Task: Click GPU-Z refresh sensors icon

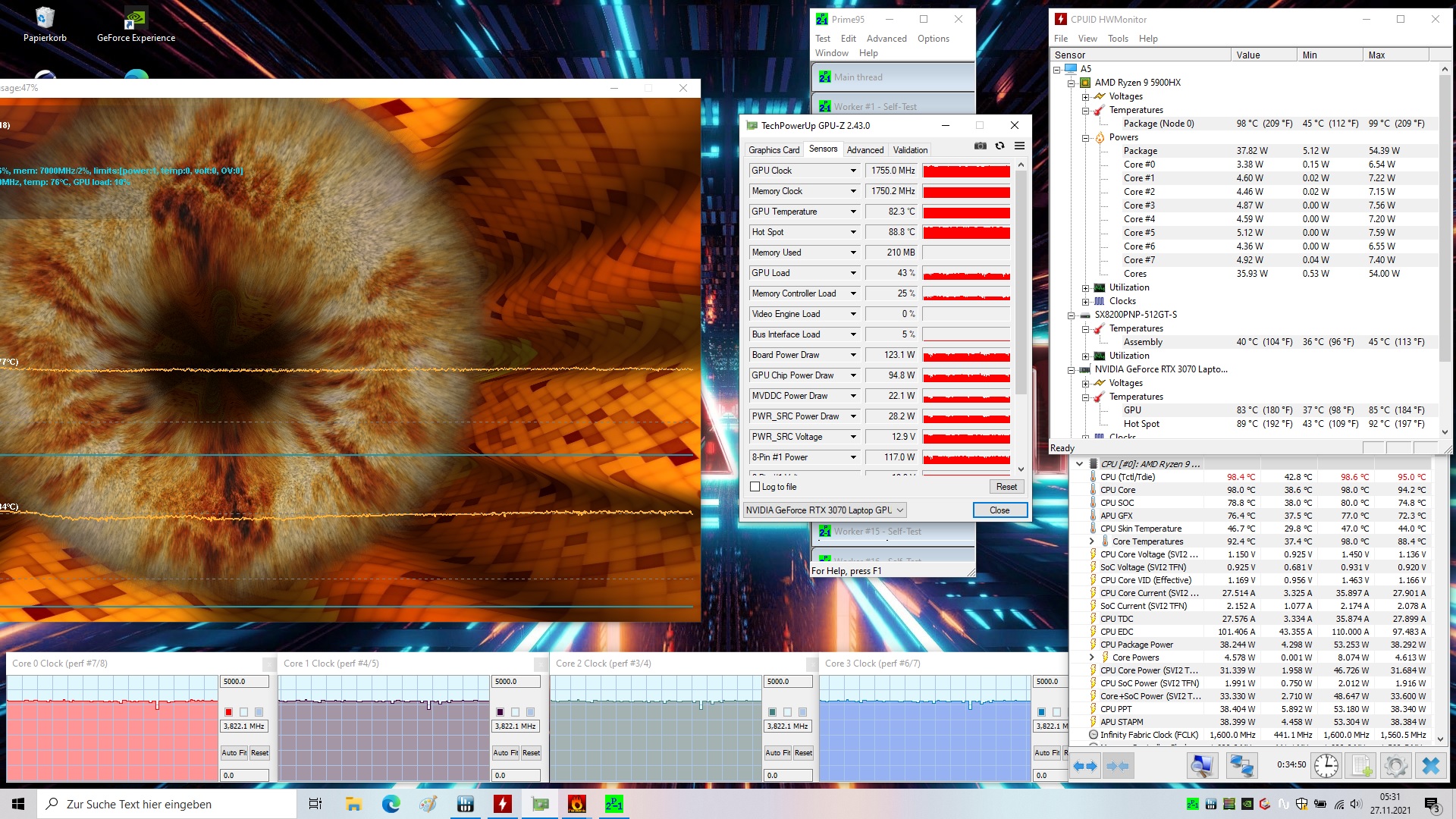Action: click(x=999, y=146)
